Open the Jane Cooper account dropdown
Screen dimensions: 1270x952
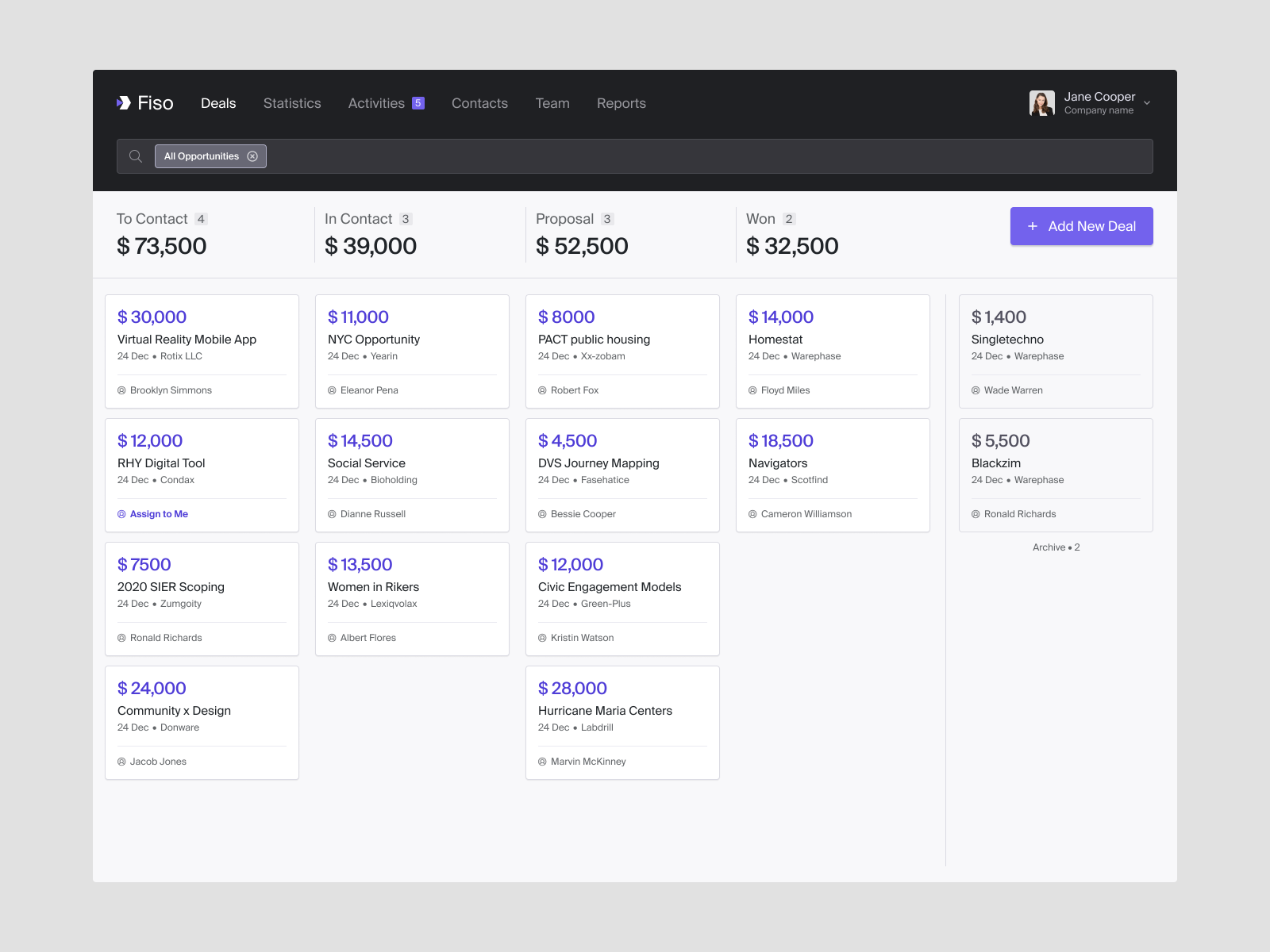1146,103
